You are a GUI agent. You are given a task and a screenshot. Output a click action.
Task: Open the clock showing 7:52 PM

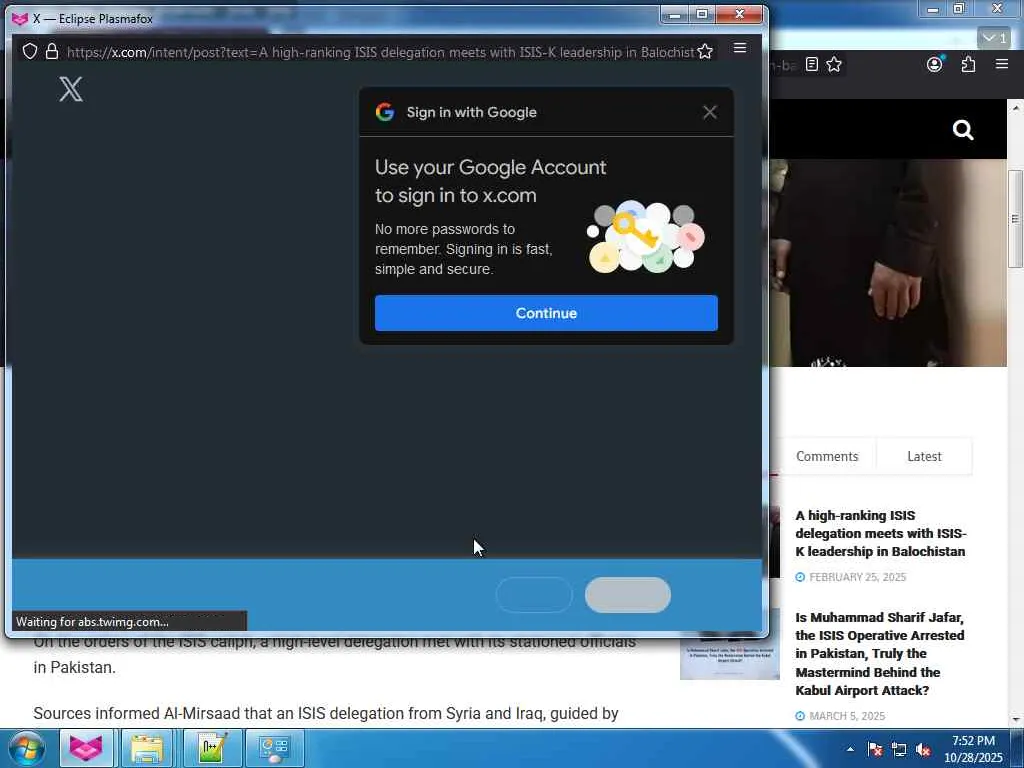pos(973,749)
